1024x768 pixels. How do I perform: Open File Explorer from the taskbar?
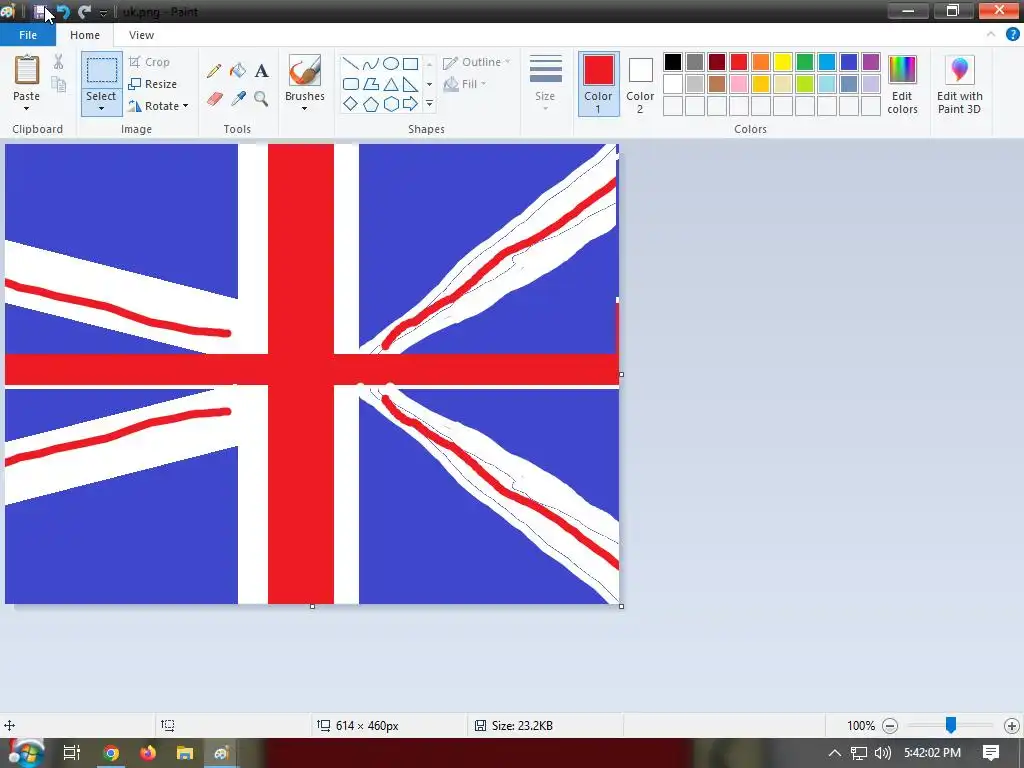click(x=185, y=753)
